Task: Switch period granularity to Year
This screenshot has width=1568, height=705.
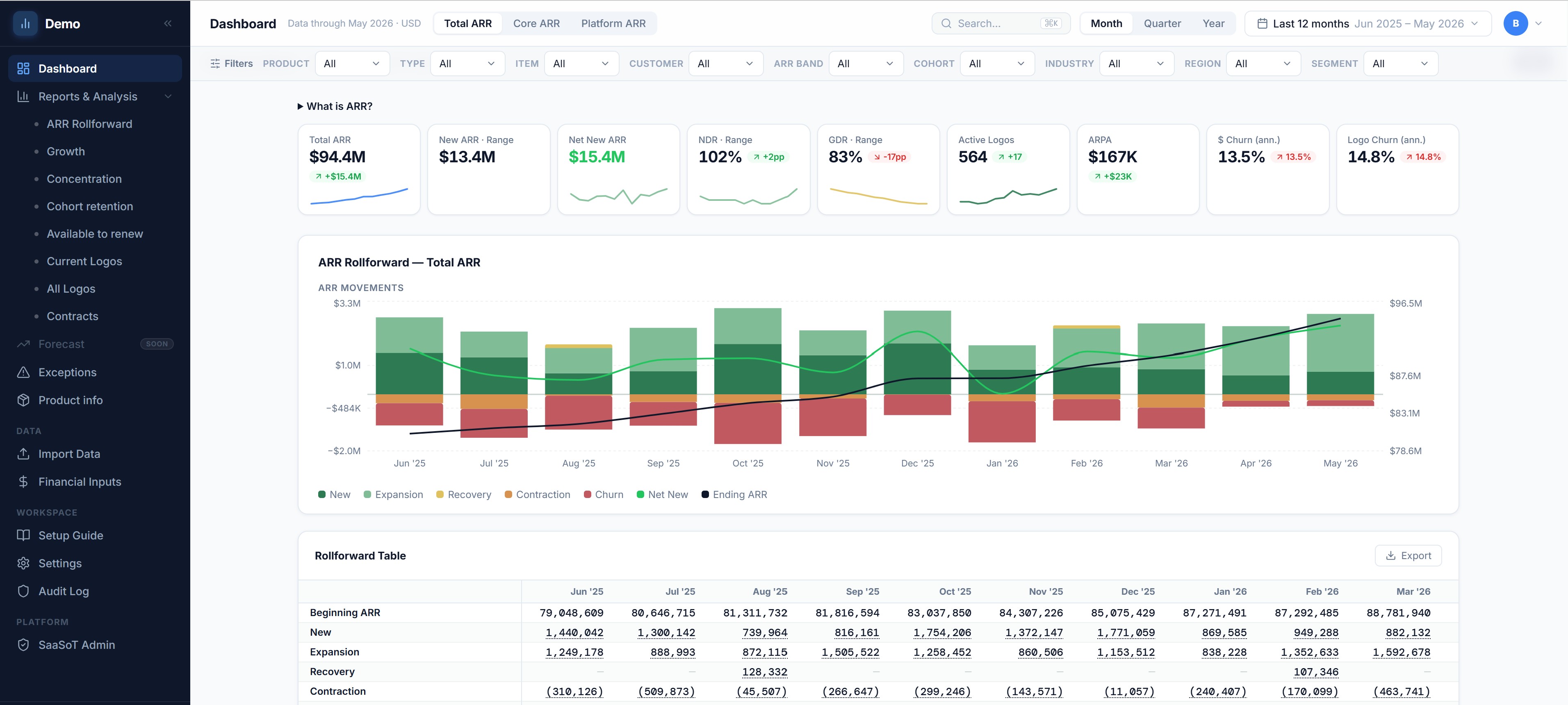Action: 1213,23
